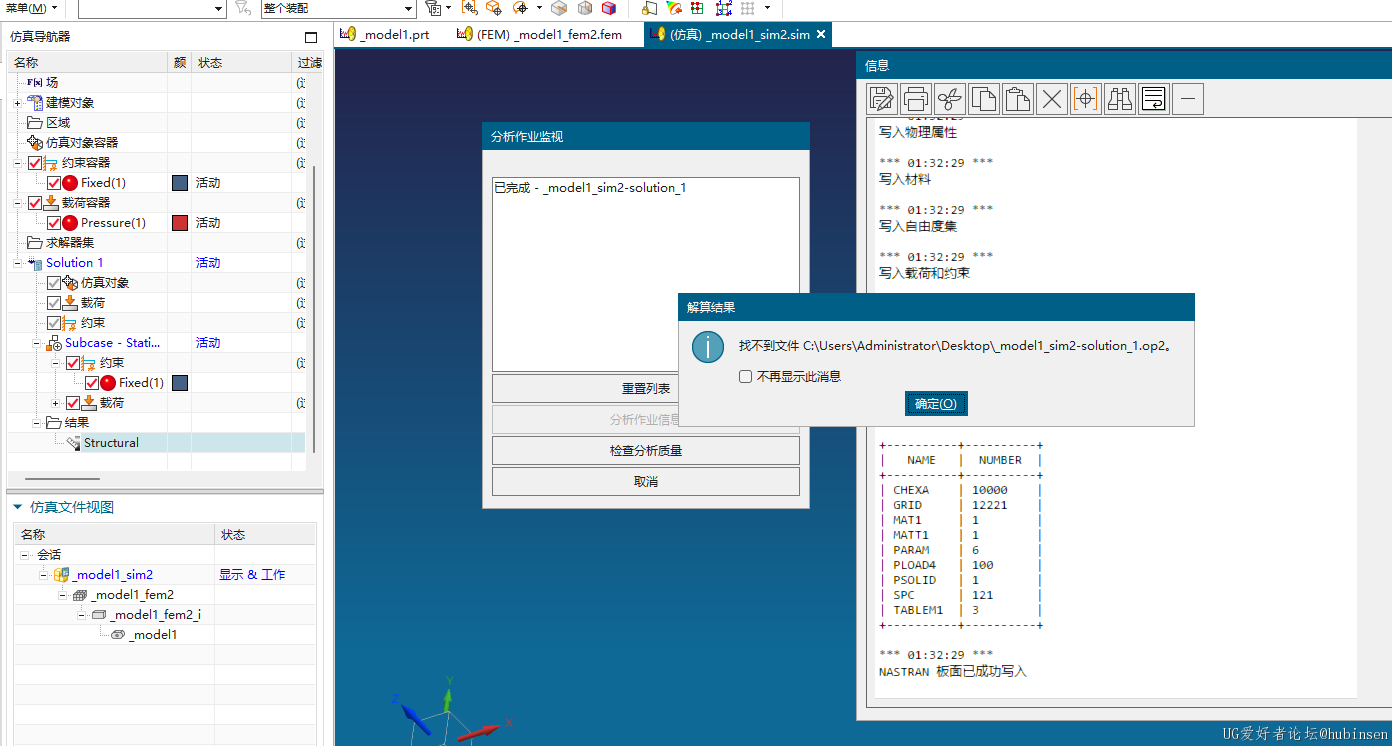This screenshot has height=746, width=1392.
Task: Collapse the 仿真文件视图 section
Action: tap(18, 507)
